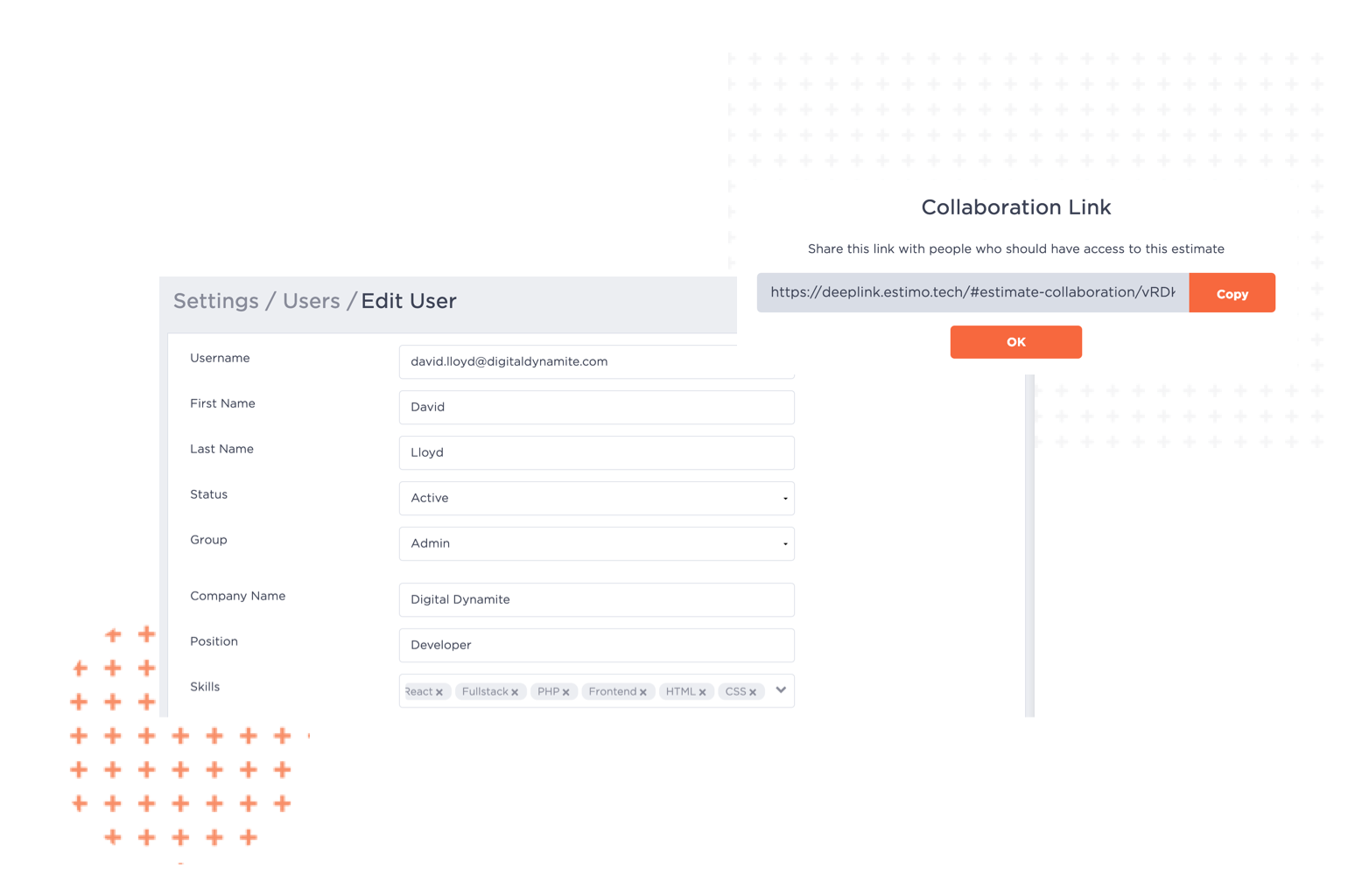Remove the Frontend skill tag

coord(643,692)
